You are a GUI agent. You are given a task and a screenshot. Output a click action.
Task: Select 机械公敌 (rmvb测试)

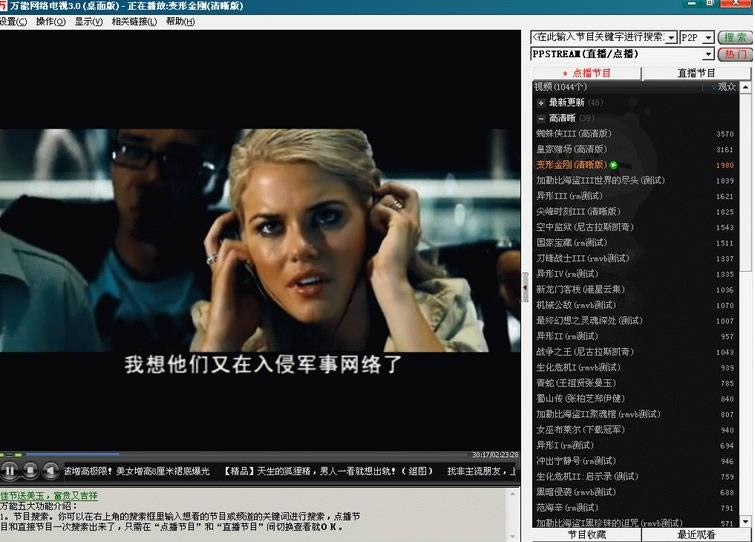pyautogui.click(x=635, y=305)
